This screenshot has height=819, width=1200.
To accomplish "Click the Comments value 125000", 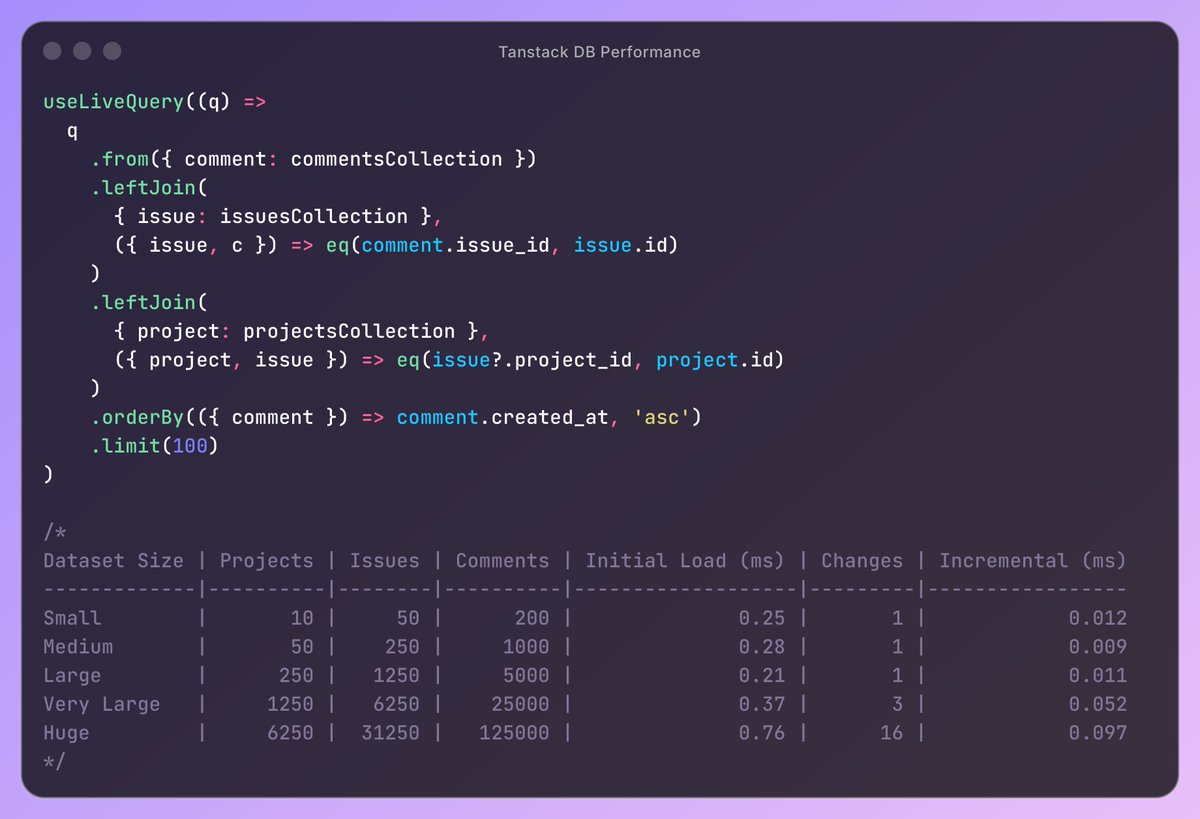I will [514, 733].
